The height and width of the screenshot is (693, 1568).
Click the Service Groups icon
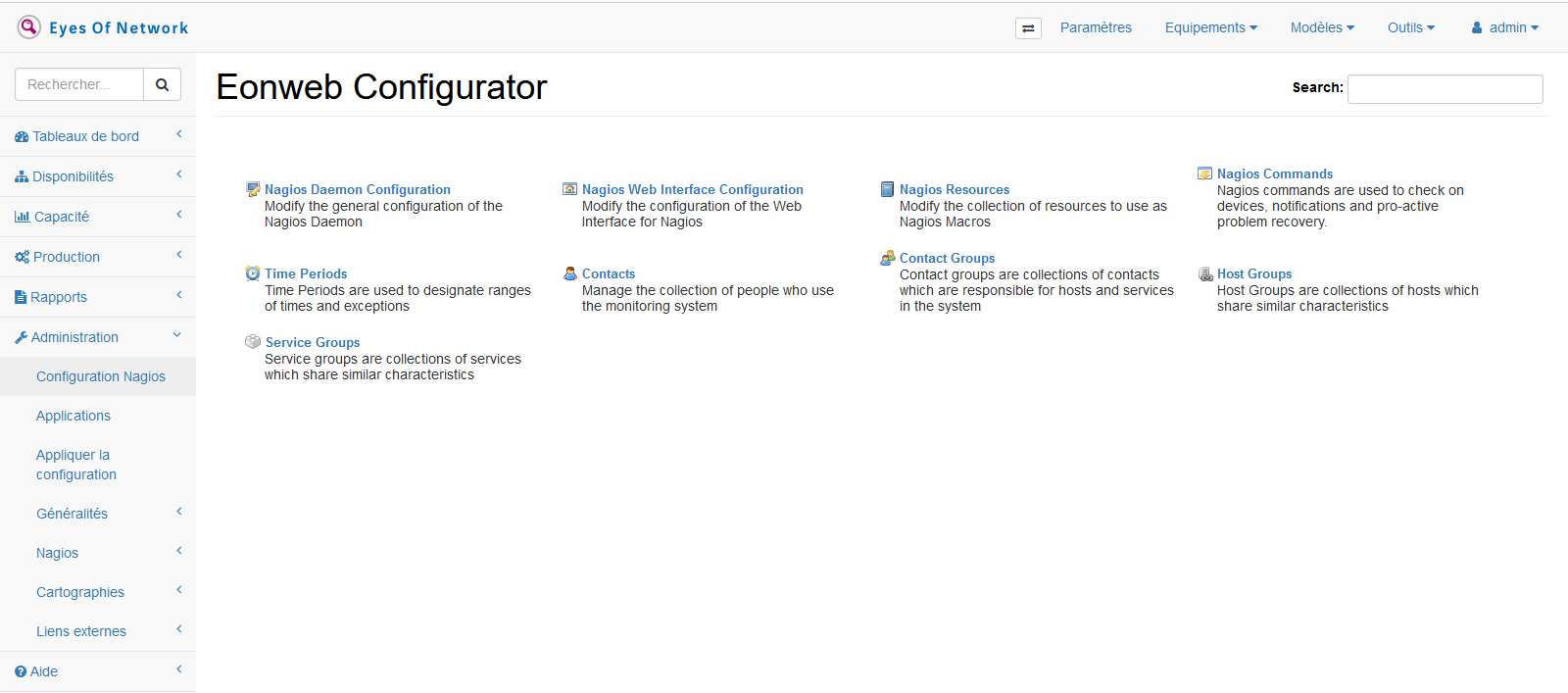[x=253, y=342]
